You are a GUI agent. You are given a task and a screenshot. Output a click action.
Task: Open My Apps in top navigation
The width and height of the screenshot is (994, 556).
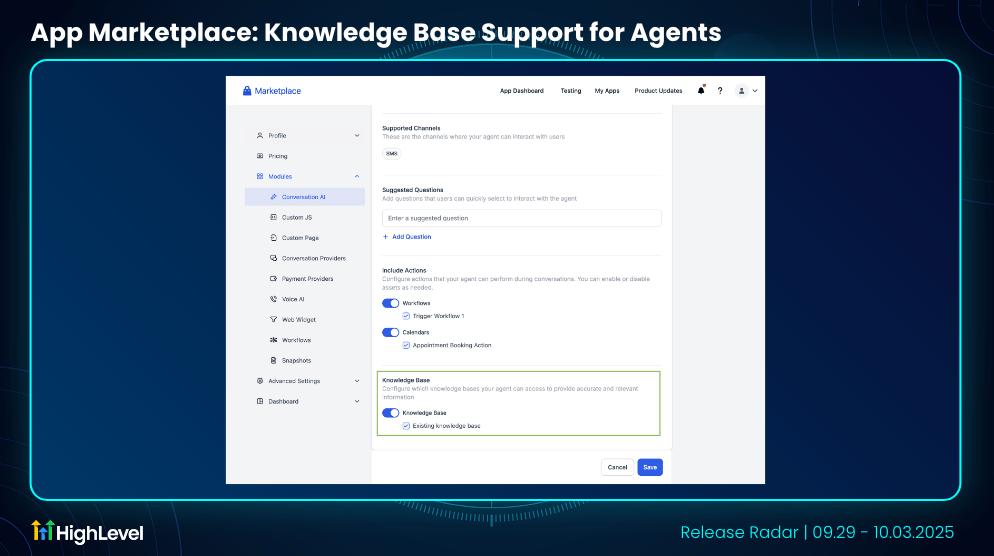[x=607, y=91]
